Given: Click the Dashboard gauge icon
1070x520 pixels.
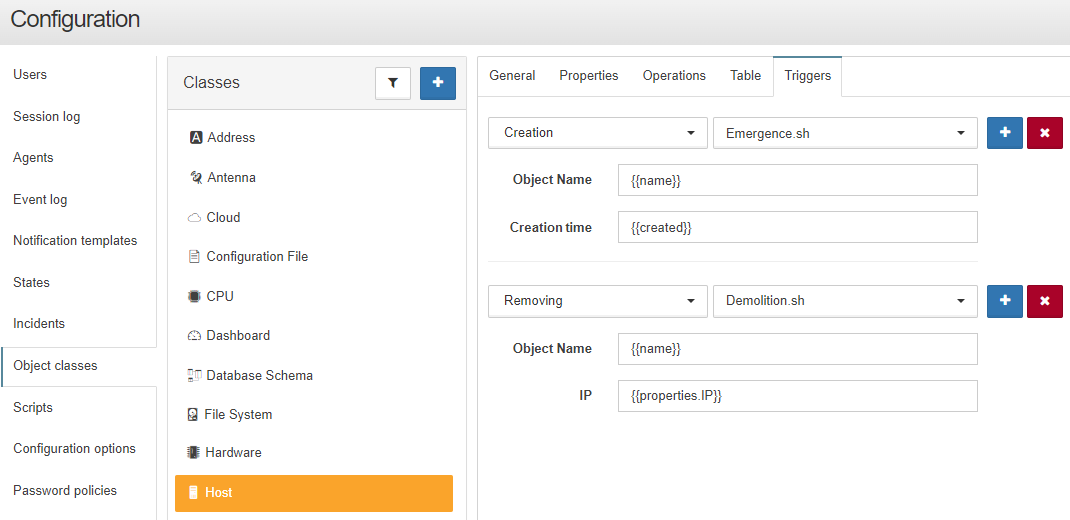Looking at the screenshot, I should click(x=194, y=336).
